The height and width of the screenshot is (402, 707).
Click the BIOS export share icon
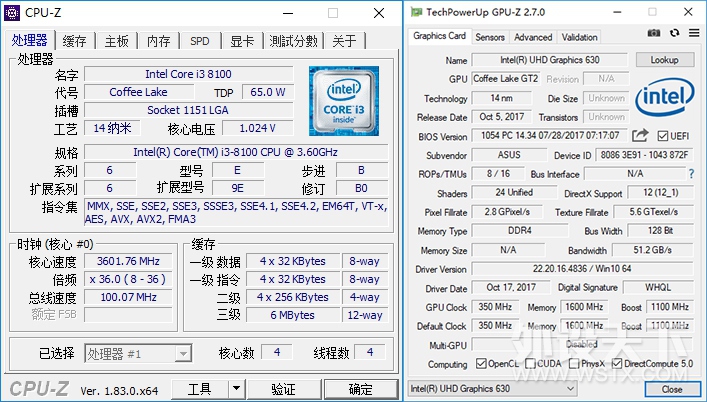pos(640,135)
